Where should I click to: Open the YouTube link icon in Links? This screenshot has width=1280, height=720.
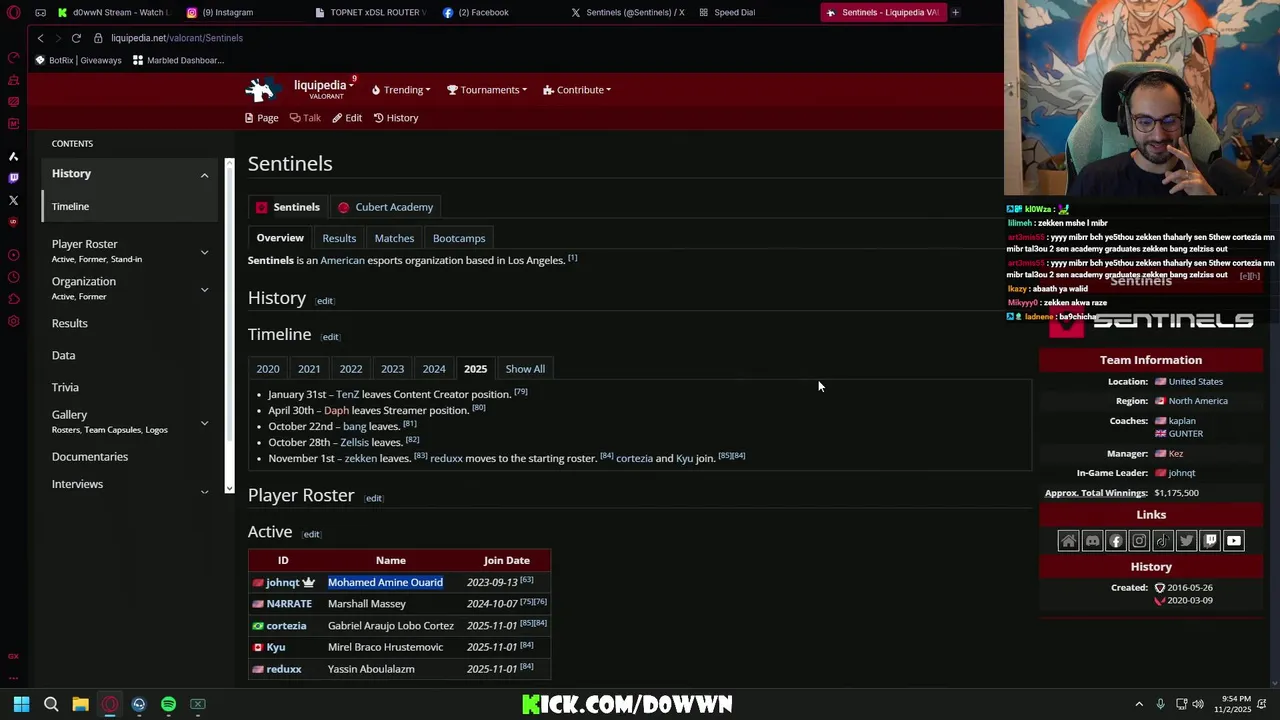tap(1234, 541)
